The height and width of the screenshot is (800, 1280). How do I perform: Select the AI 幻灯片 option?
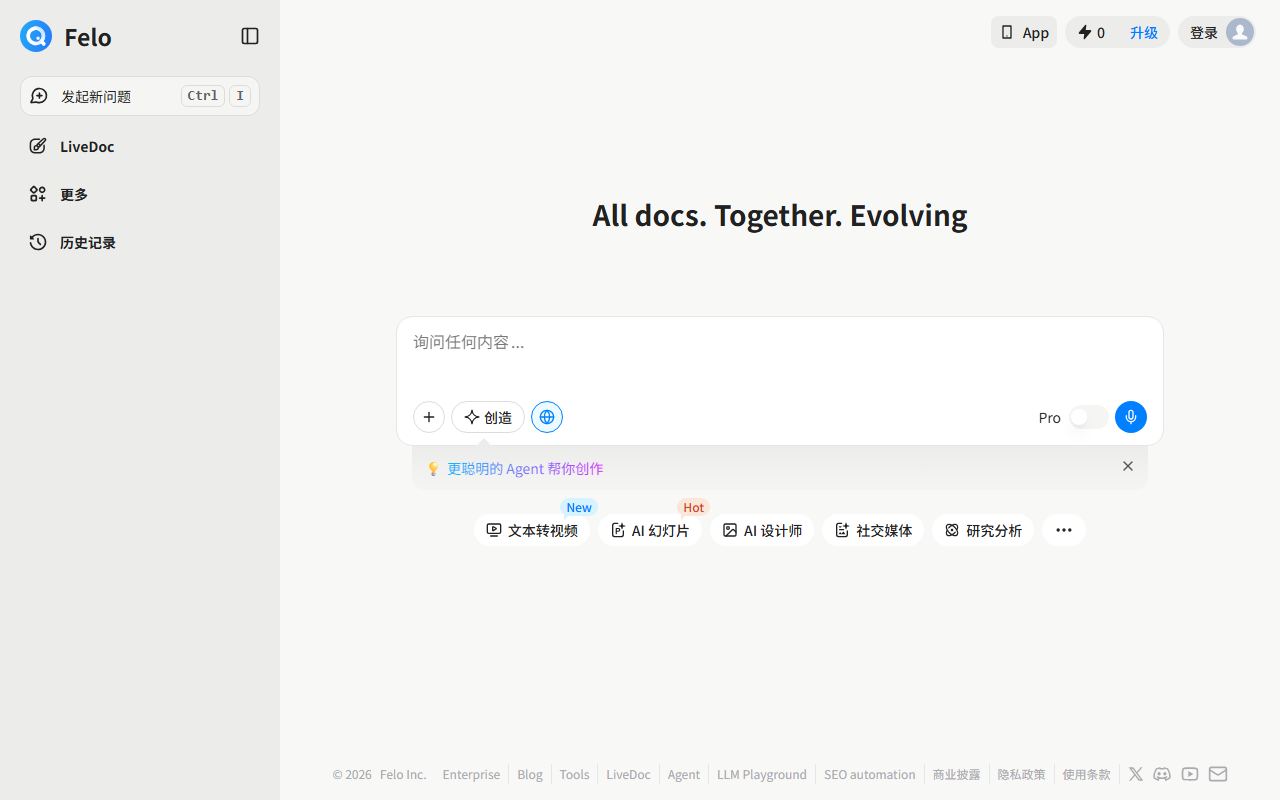[650, 530]
